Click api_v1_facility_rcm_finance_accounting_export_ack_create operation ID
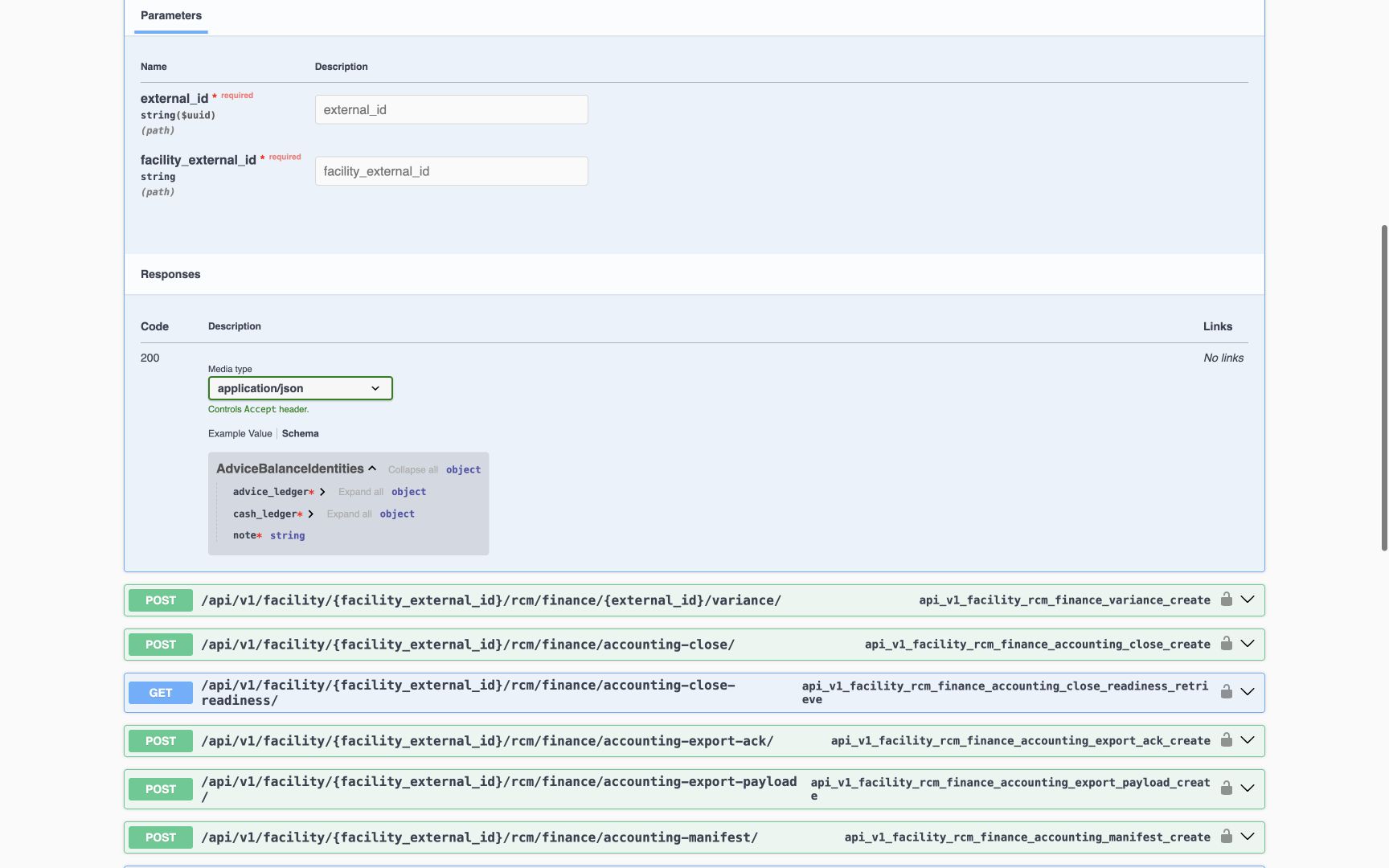Image resolution: width=1389 pixels, height=868 pixels. pyautogui.click(x=1020, y=741)
